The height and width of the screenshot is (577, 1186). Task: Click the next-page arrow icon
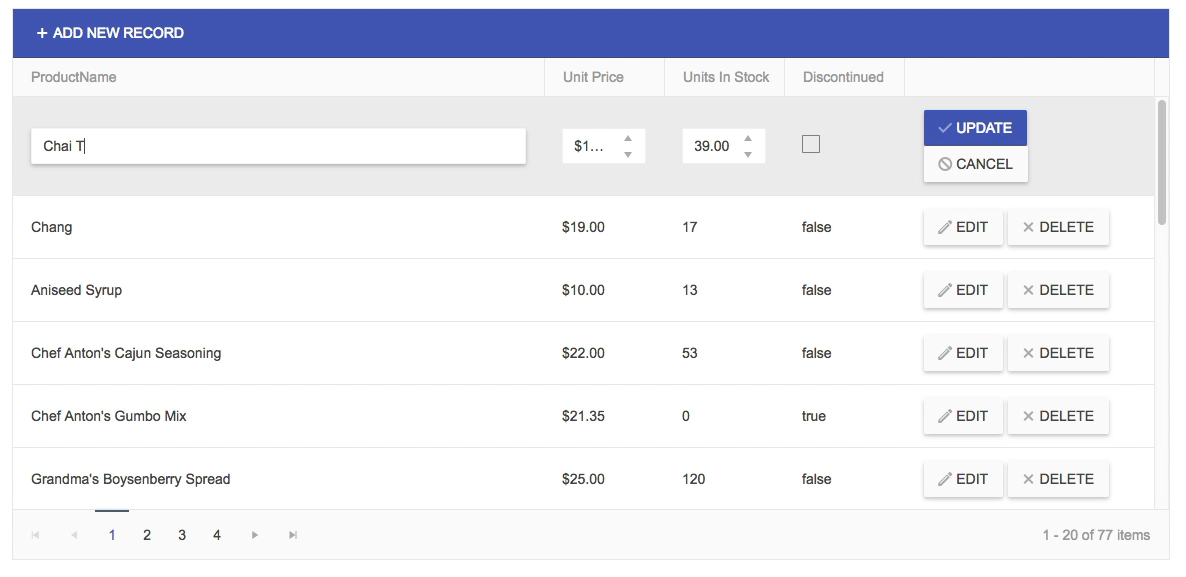click(x=257, y=535)
